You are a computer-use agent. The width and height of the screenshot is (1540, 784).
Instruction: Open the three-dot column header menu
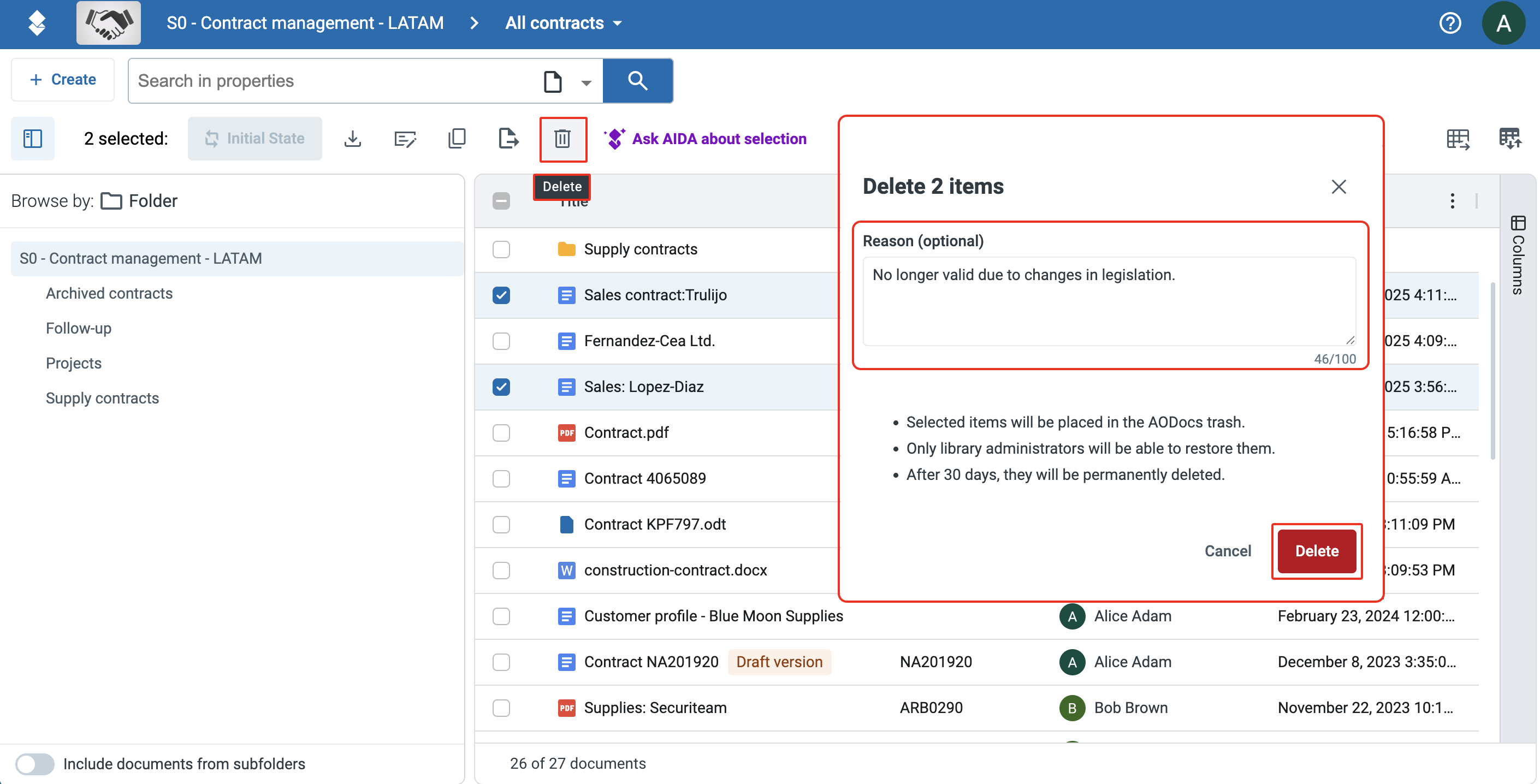pos(1452,201)
